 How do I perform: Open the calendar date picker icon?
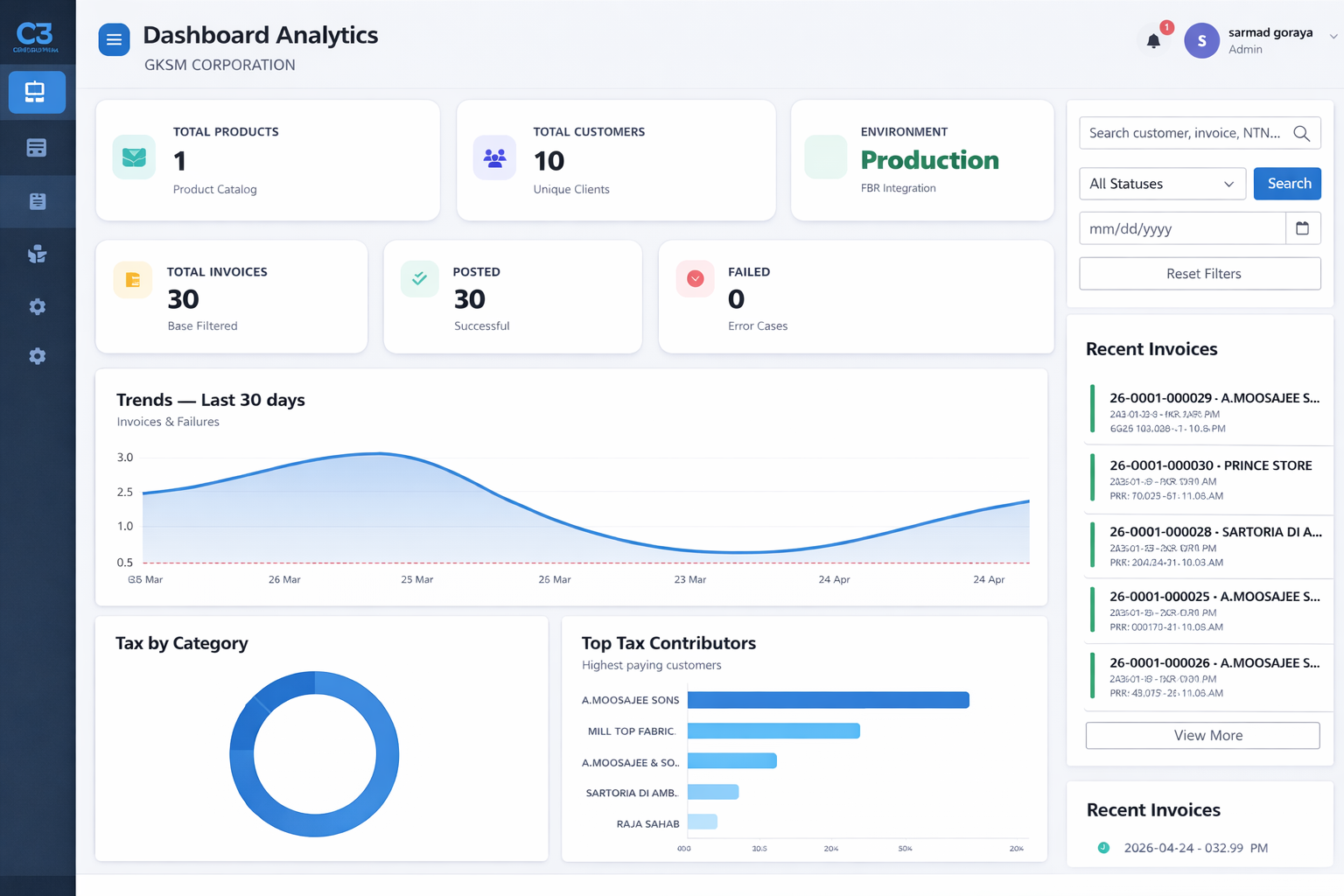click(x=1302, y=228)
